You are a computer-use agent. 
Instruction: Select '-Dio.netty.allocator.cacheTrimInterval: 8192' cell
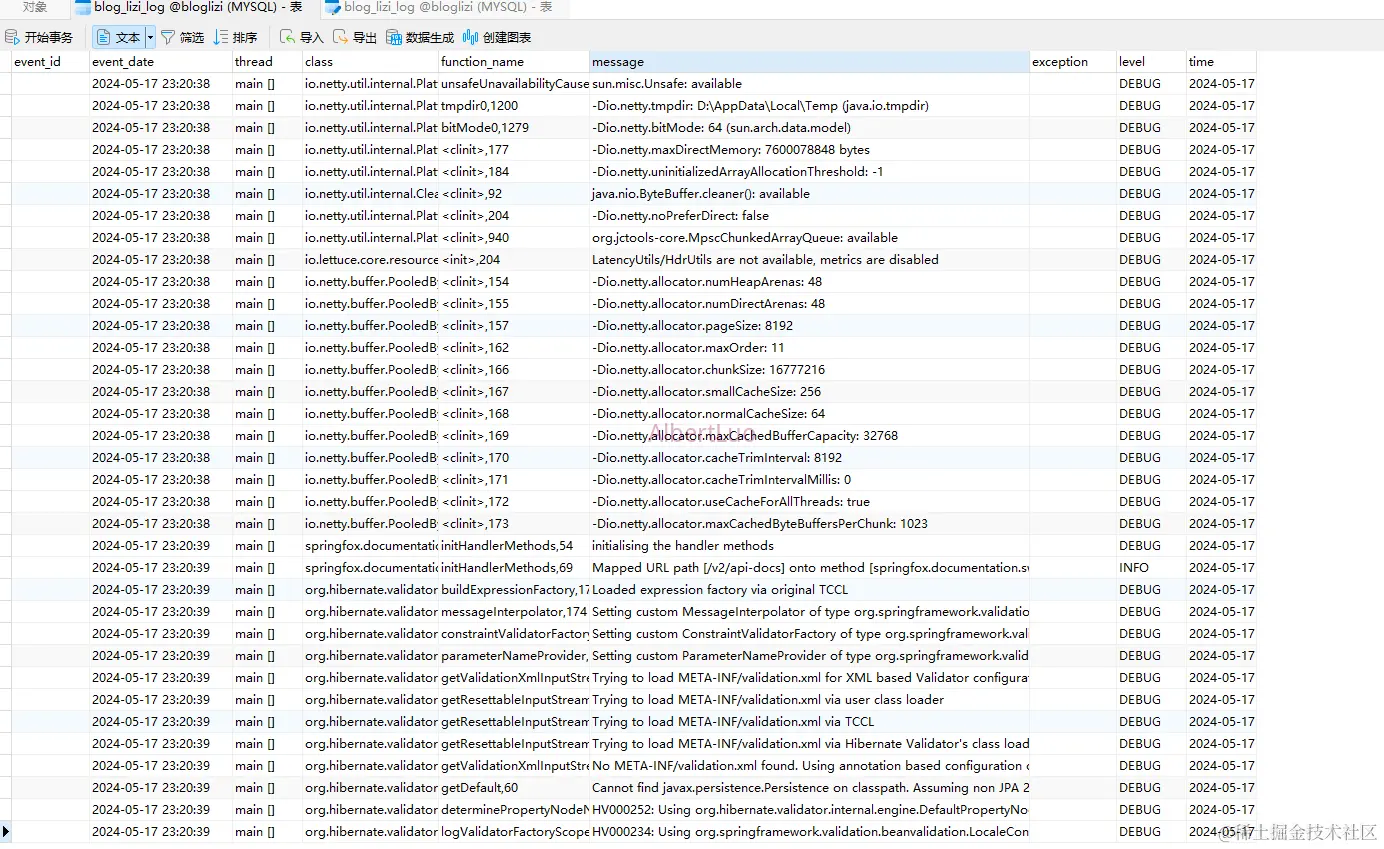click(x=809, y=458)
